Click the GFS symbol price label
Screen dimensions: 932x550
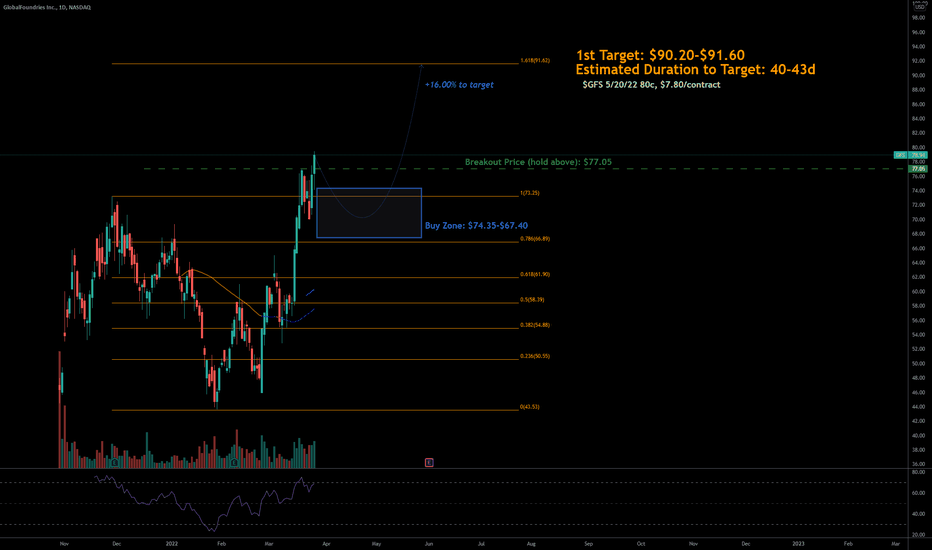900,155
